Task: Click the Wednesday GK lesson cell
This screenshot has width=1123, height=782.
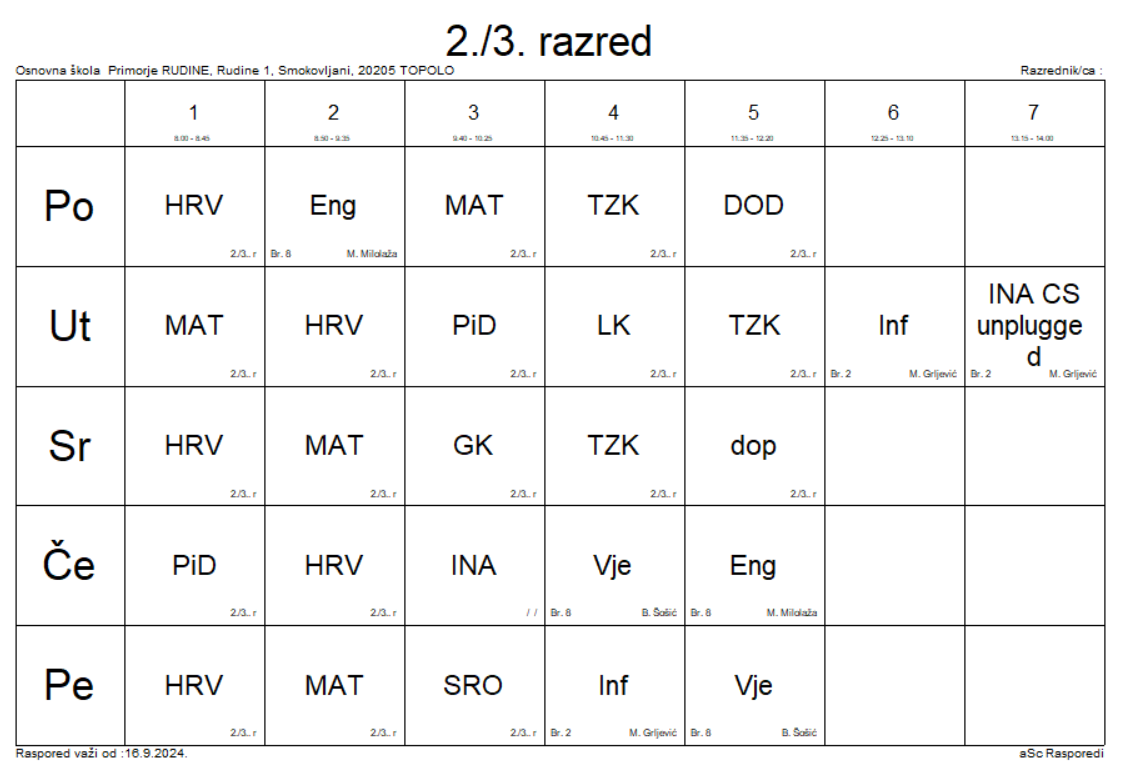Action: click(474, 446)
